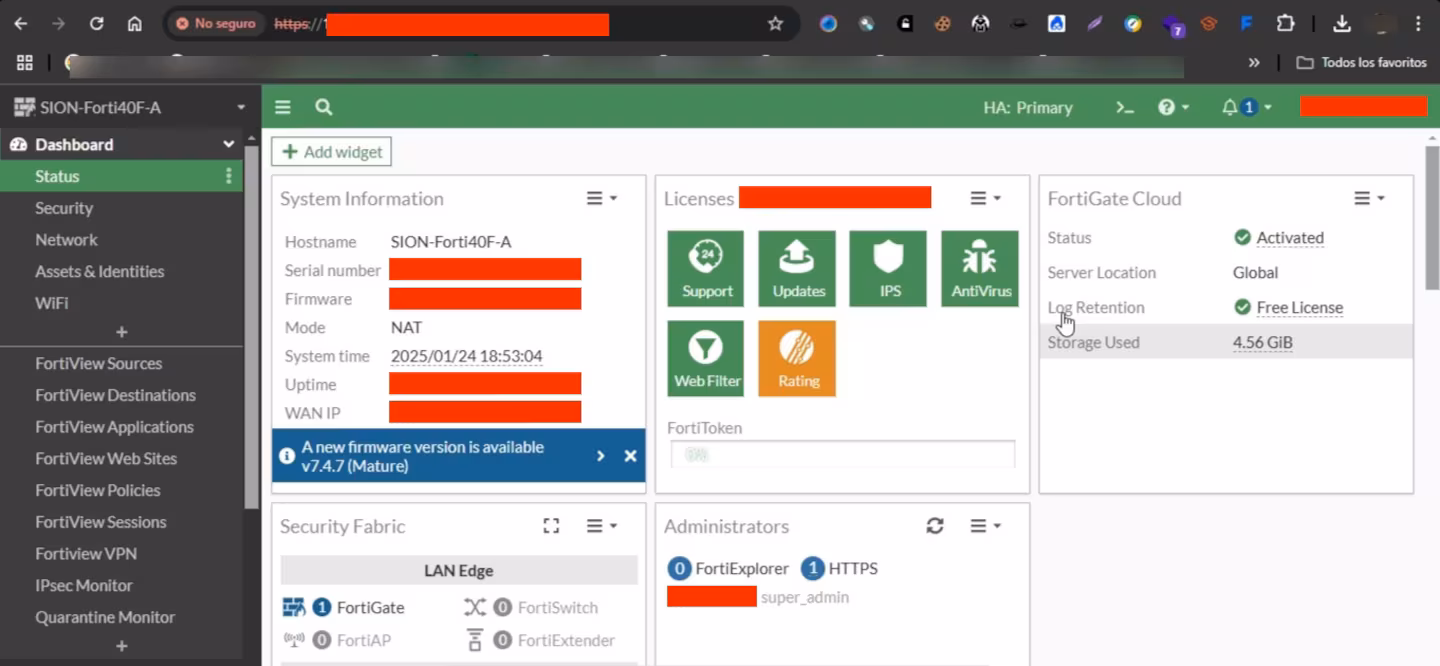Open FortiView Sources dashboard
The width and height of the screenshot is (1440, 666).
click(x=98, y=364)
